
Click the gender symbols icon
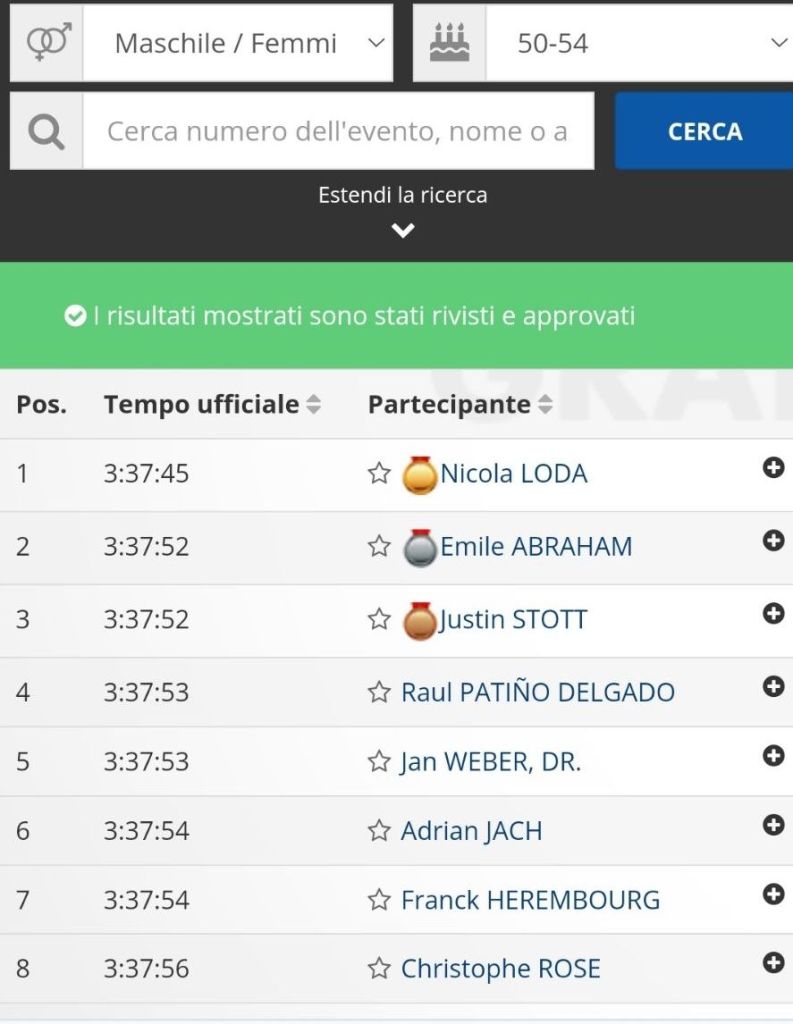(47, 43)
